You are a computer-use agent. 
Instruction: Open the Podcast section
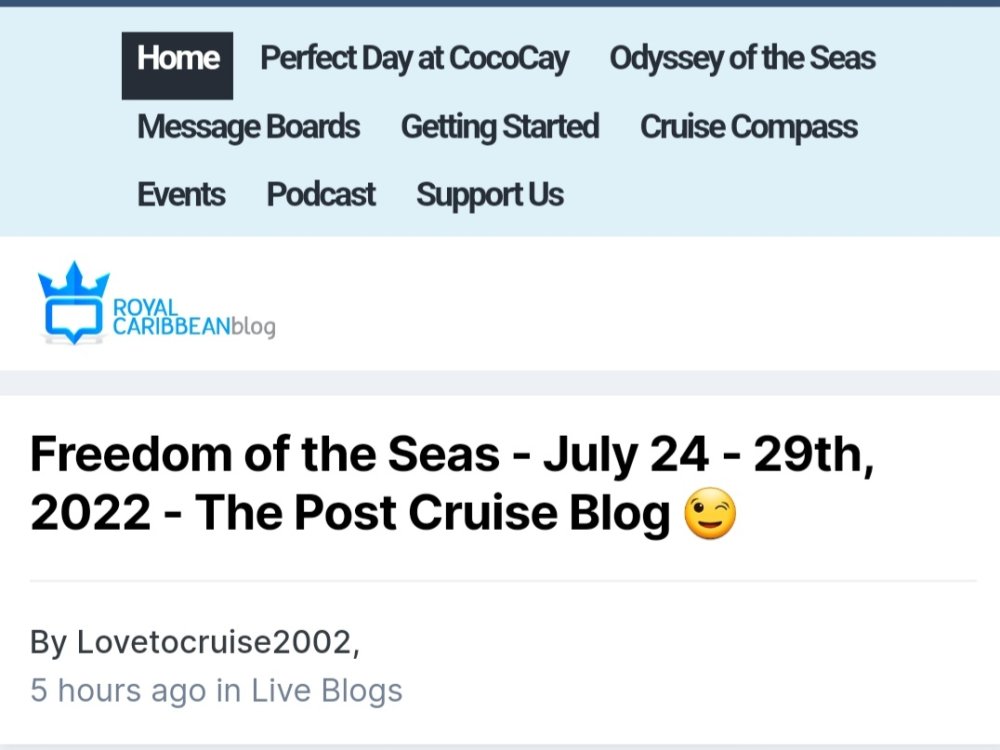(x=321, y=195)
